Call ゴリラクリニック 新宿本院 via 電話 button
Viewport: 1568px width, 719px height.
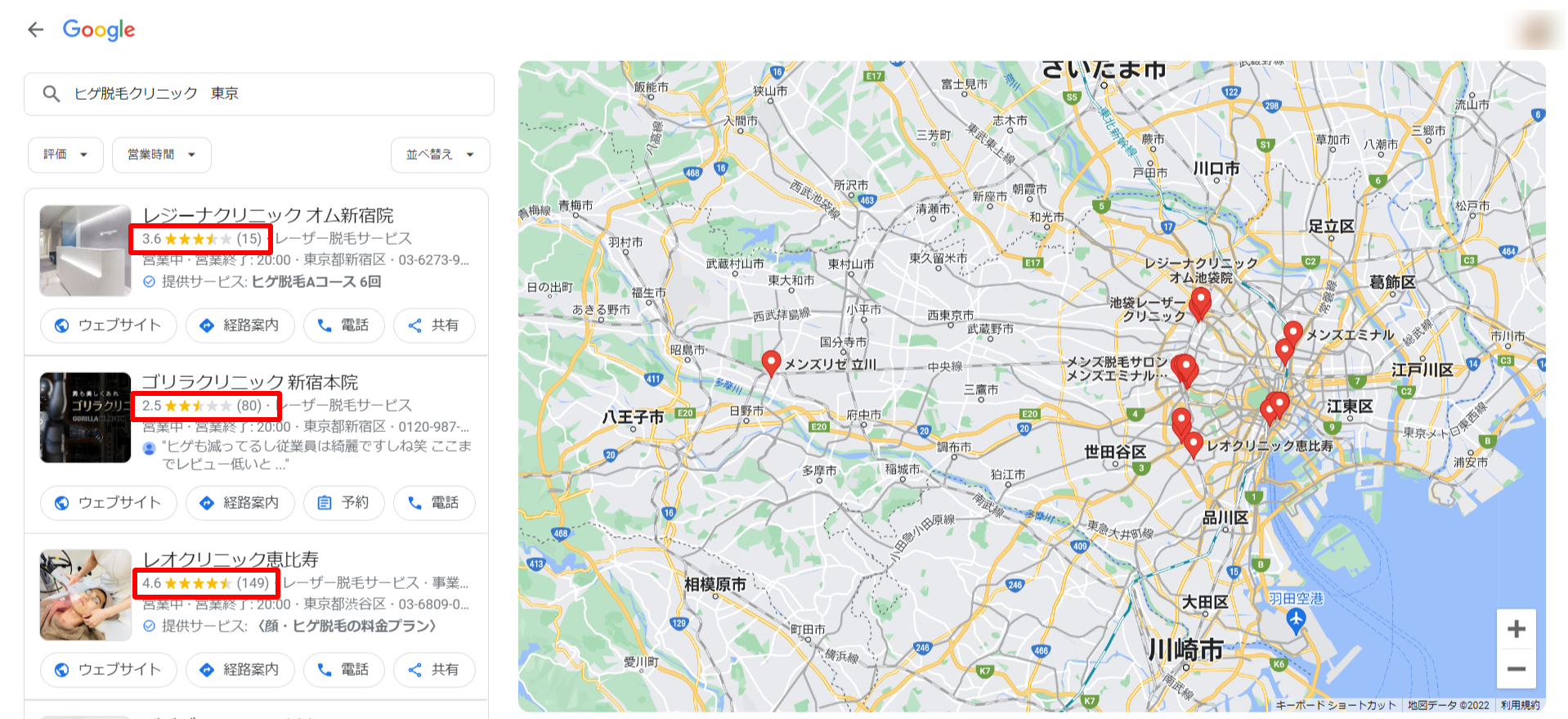[434, 503]
